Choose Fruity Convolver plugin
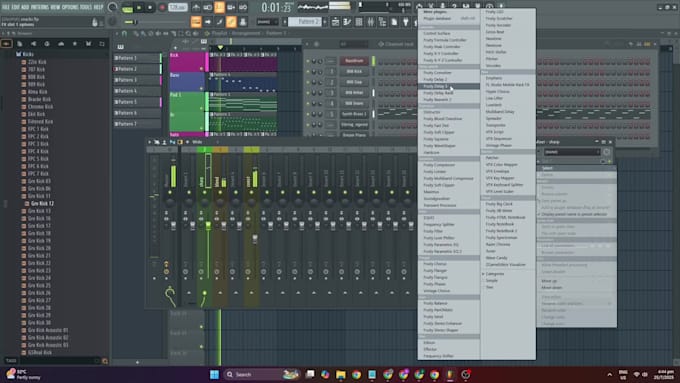Screen dimensions: 680x383 449,73
